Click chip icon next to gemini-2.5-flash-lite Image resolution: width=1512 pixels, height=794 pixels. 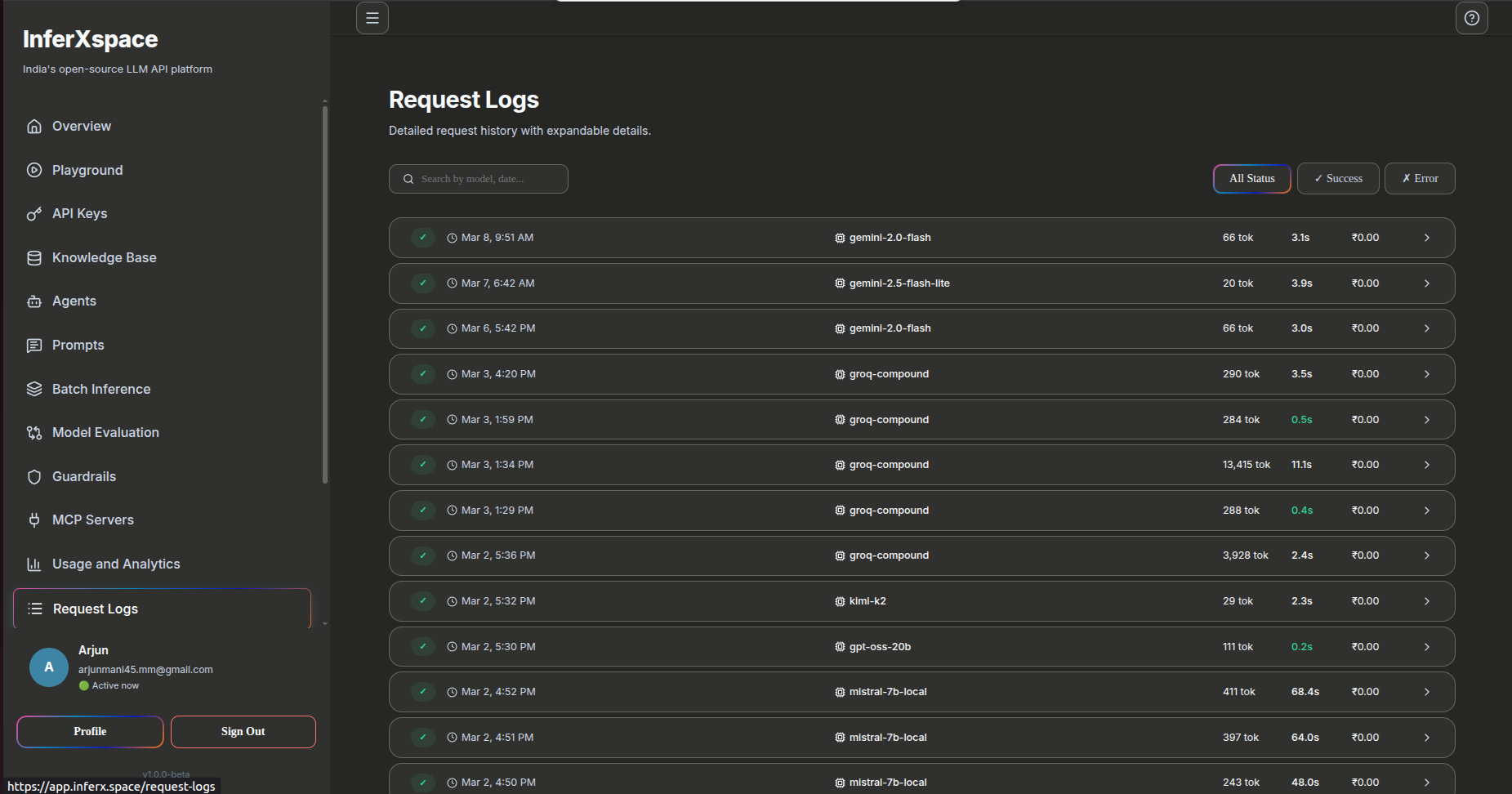pos(840,283)
